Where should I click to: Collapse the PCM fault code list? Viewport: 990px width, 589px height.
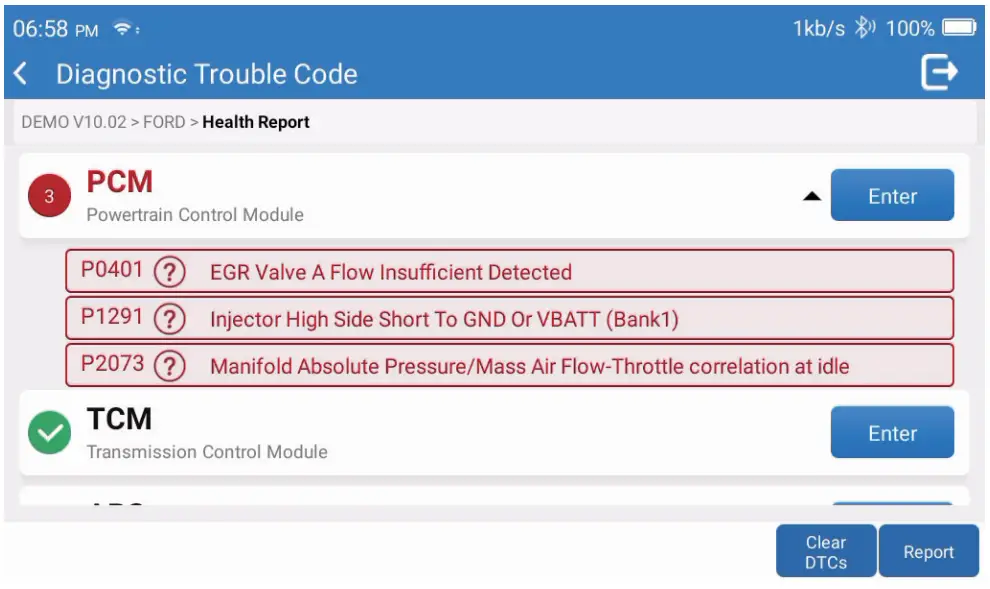point(812,196)
